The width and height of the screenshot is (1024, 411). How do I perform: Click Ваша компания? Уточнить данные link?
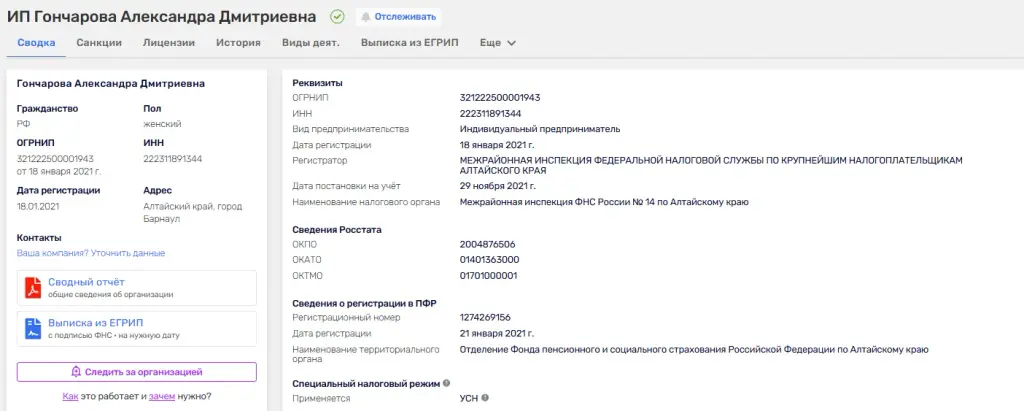coord(91,253)
